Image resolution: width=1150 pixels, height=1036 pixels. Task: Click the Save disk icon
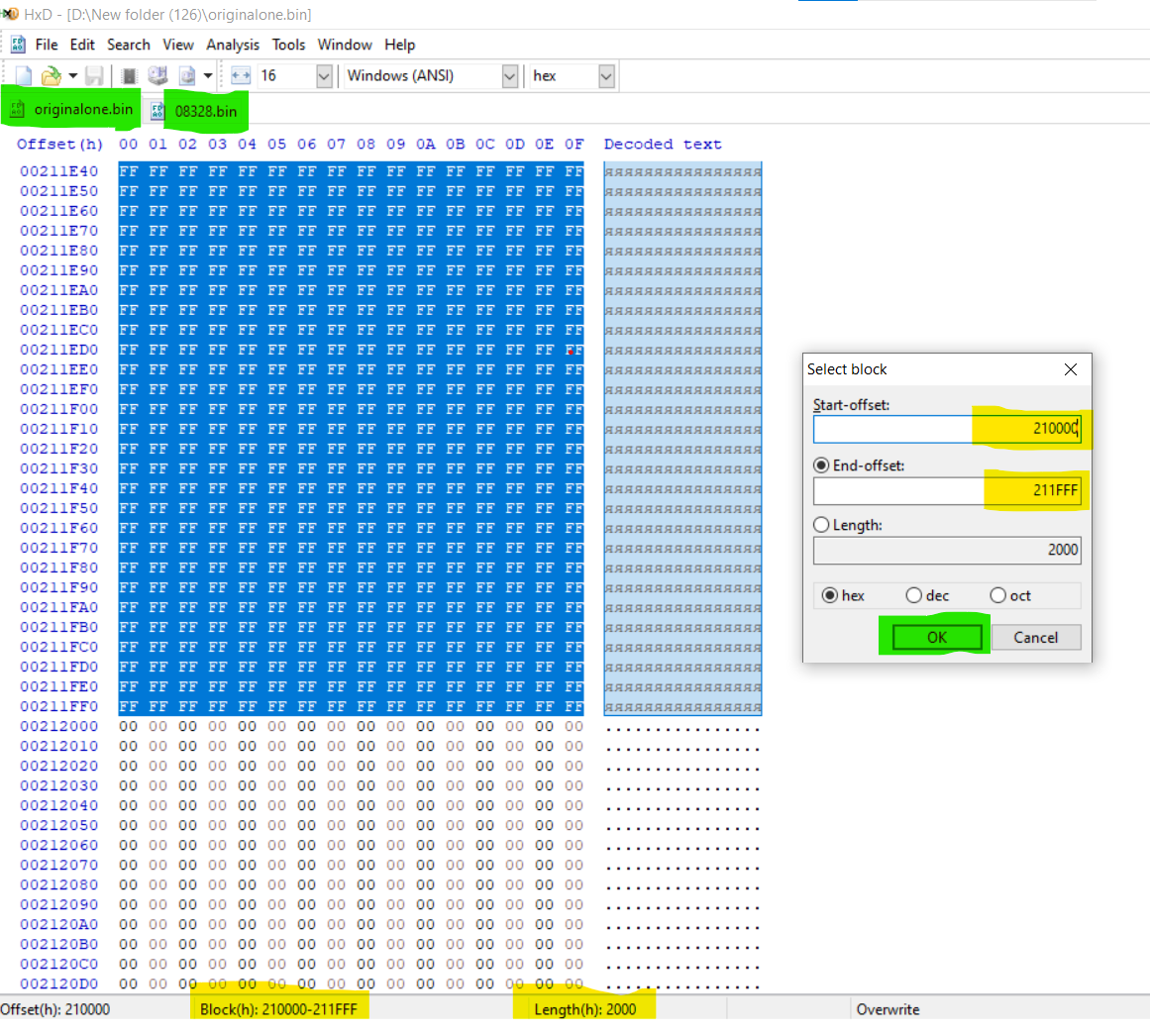(94, 76)
